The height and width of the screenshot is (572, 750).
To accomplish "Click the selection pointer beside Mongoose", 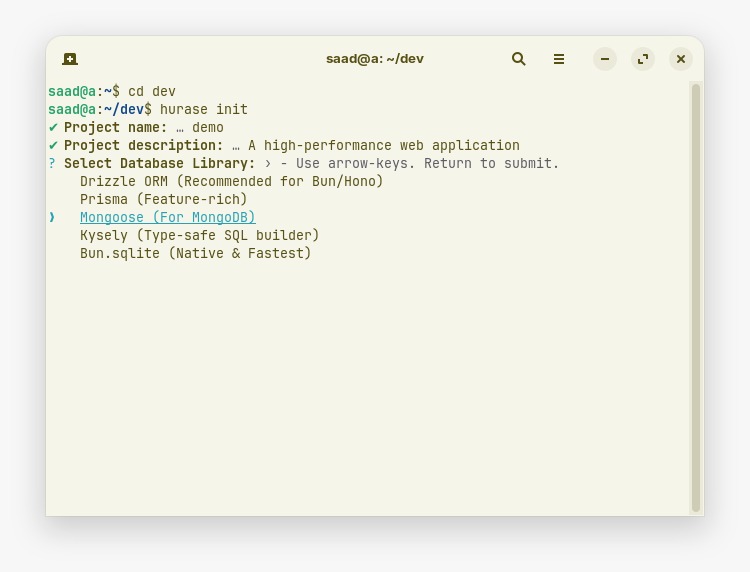I will point(52,217).
